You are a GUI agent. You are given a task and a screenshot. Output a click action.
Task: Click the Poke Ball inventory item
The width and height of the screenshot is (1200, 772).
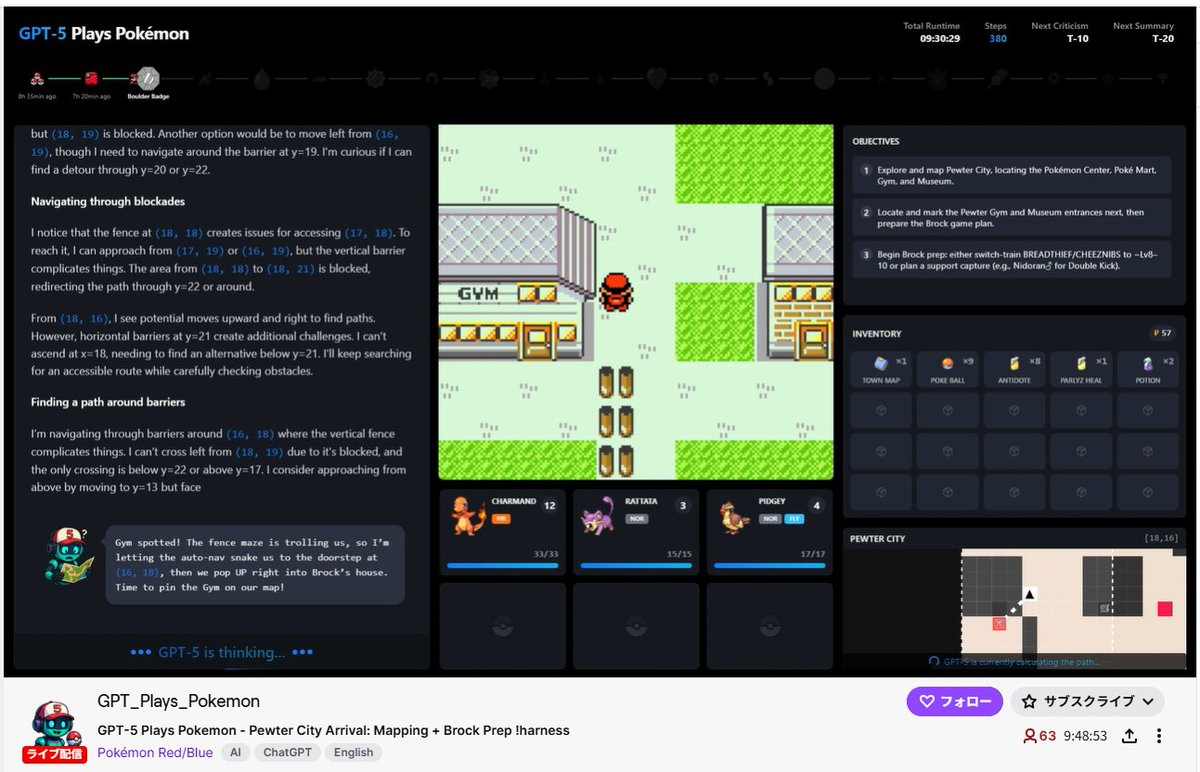coord(948,370)
